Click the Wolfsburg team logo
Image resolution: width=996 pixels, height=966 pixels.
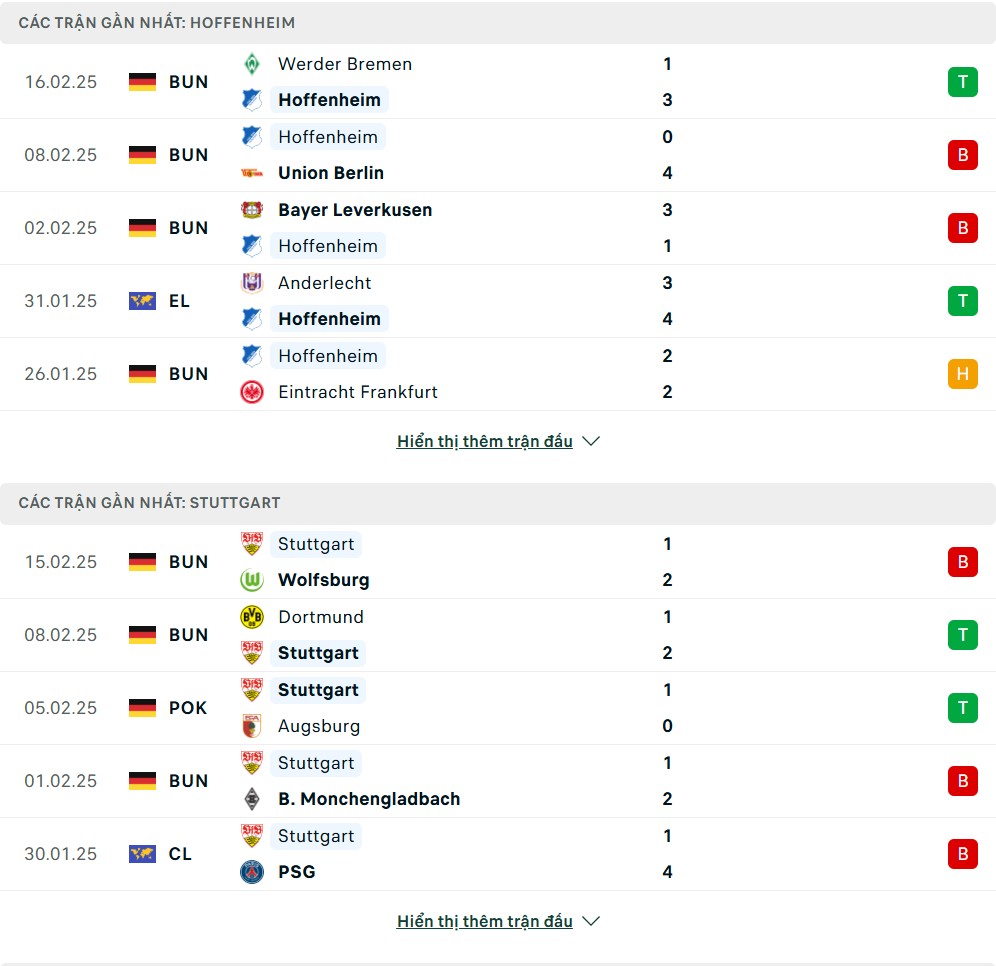[252, 580]
